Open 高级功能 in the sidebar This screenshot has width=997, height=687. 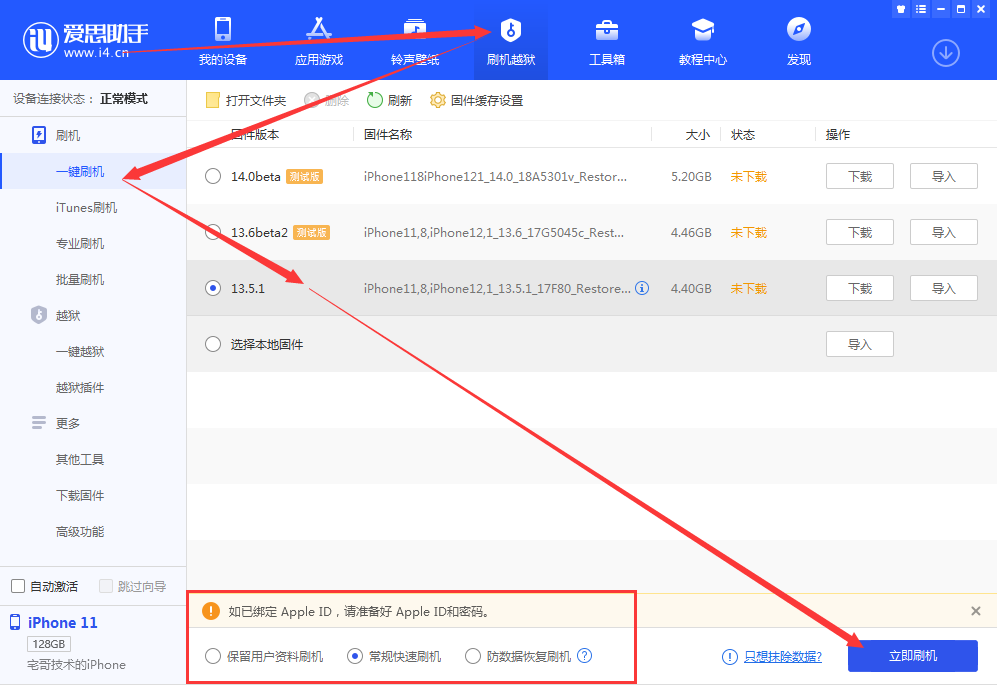[80, 531]
